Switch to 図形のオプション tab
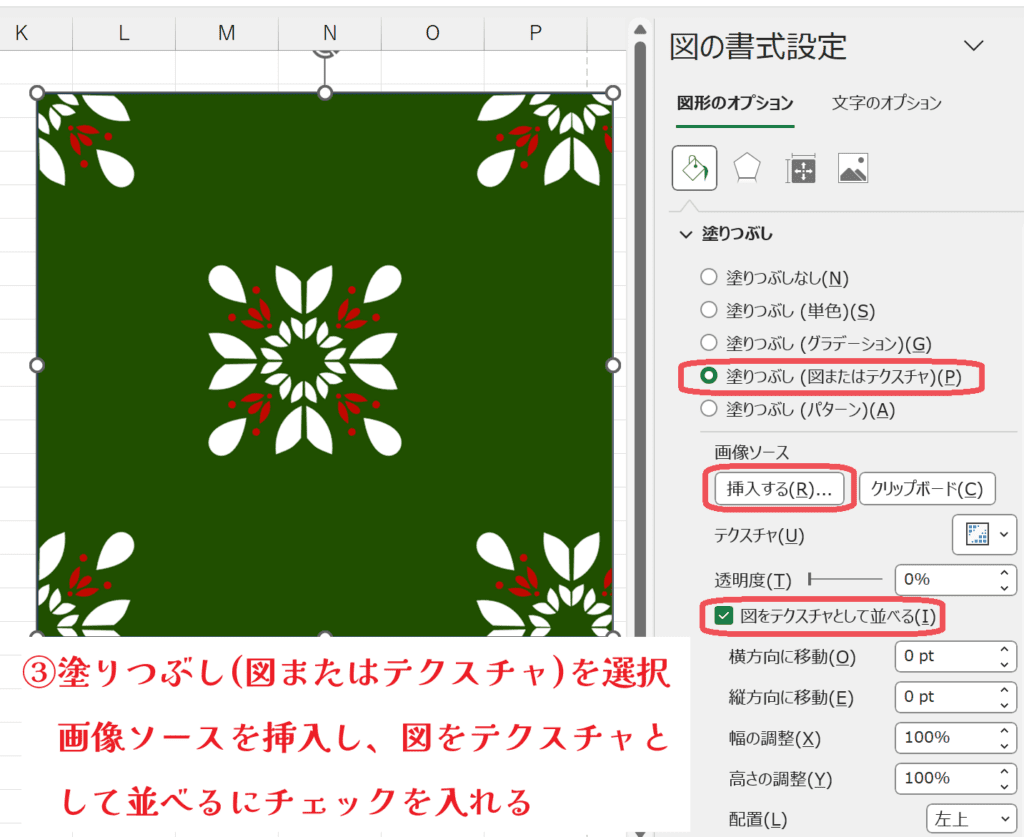 point(735,103)
